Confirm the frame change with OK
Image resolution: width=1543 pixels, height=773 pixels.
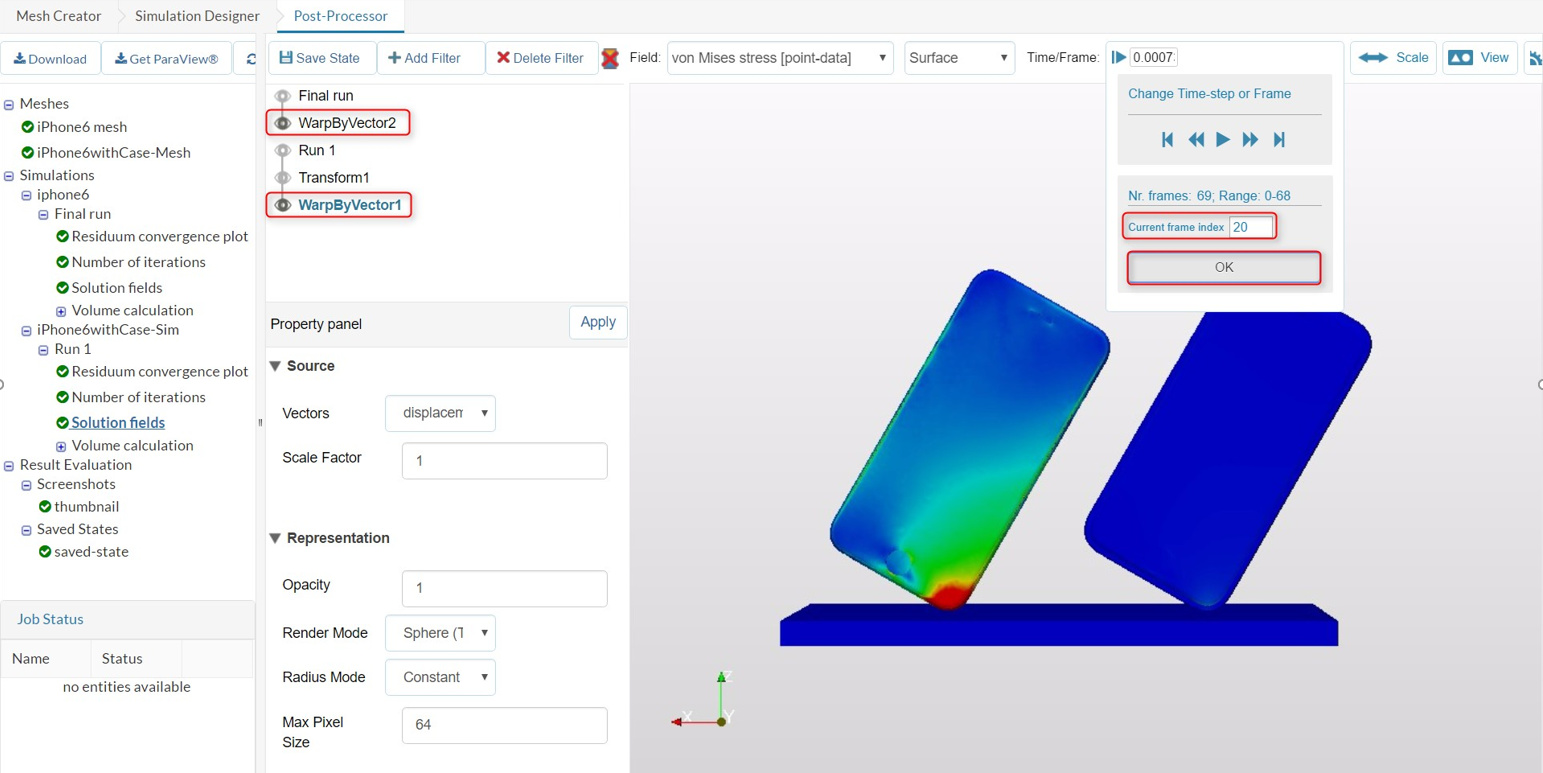pos(1224,267)
